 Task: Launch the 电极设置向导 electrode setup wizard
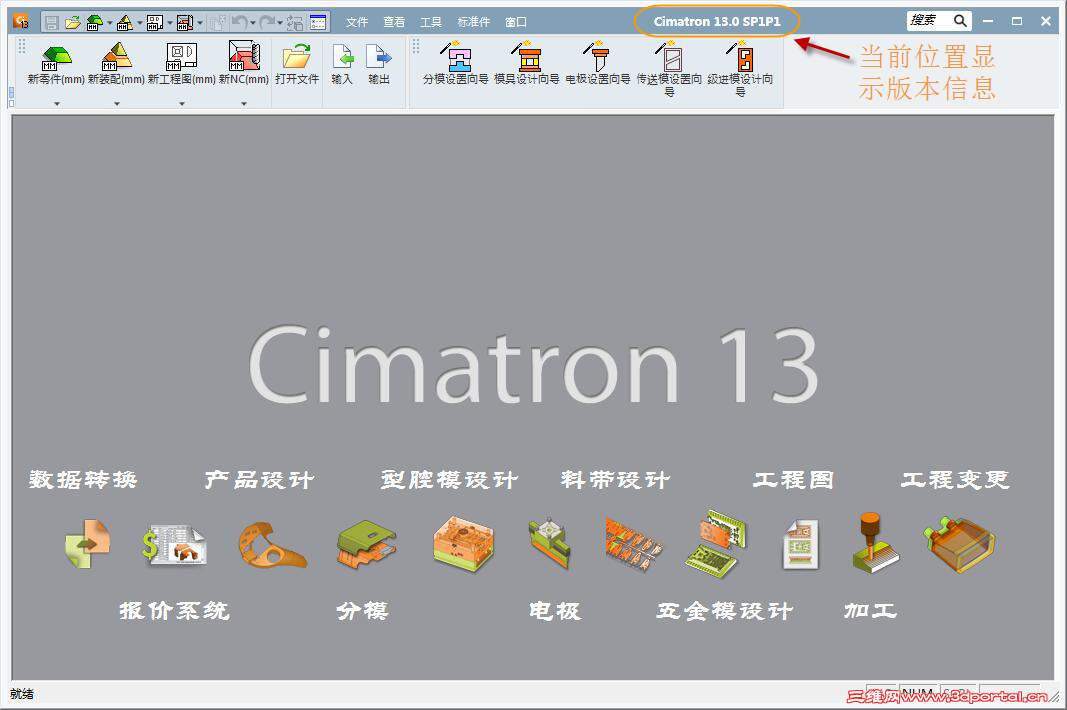pos(598,63)
